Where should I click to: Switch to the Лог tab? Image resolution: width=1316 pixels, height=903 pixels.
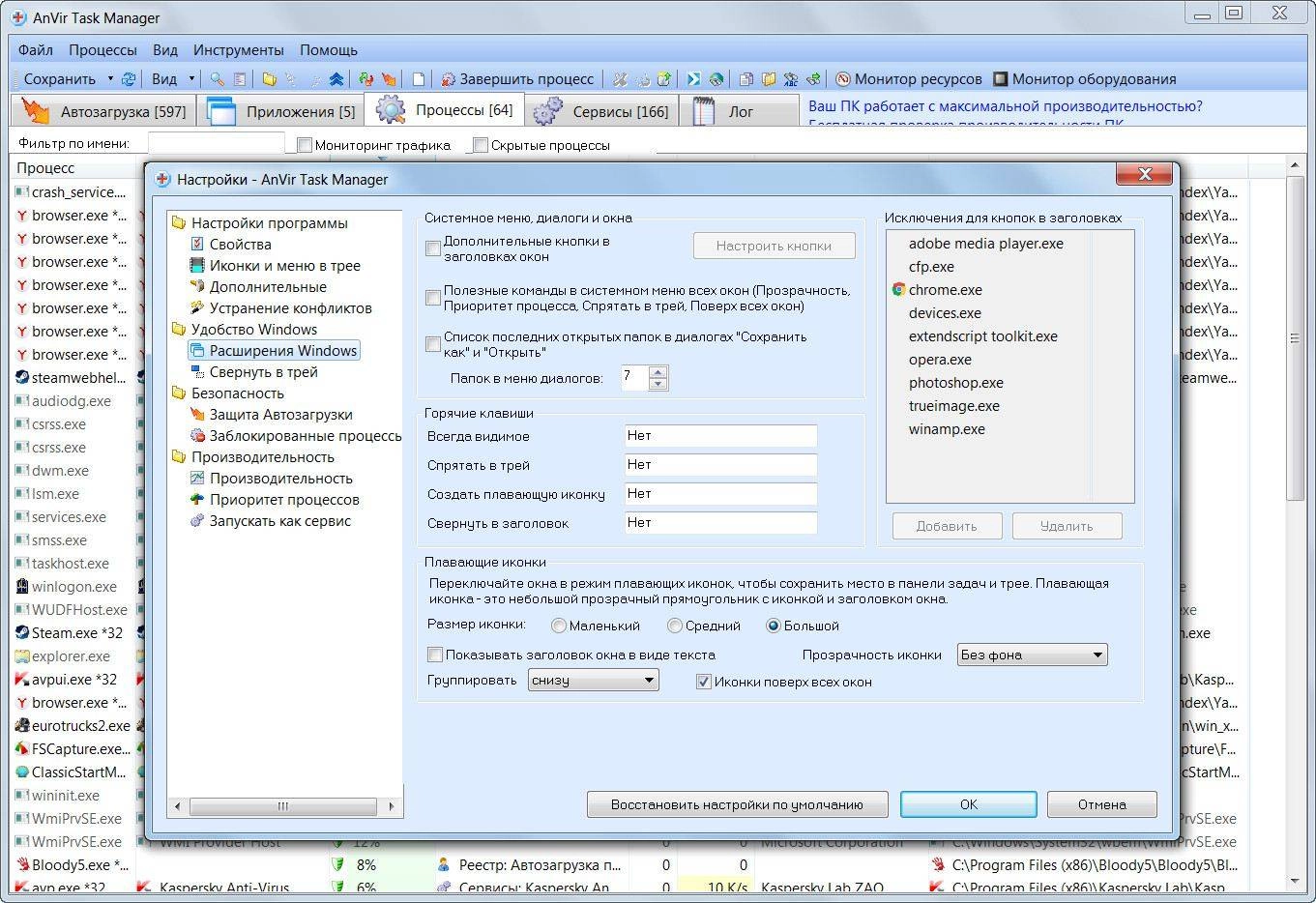pos(740,111)
